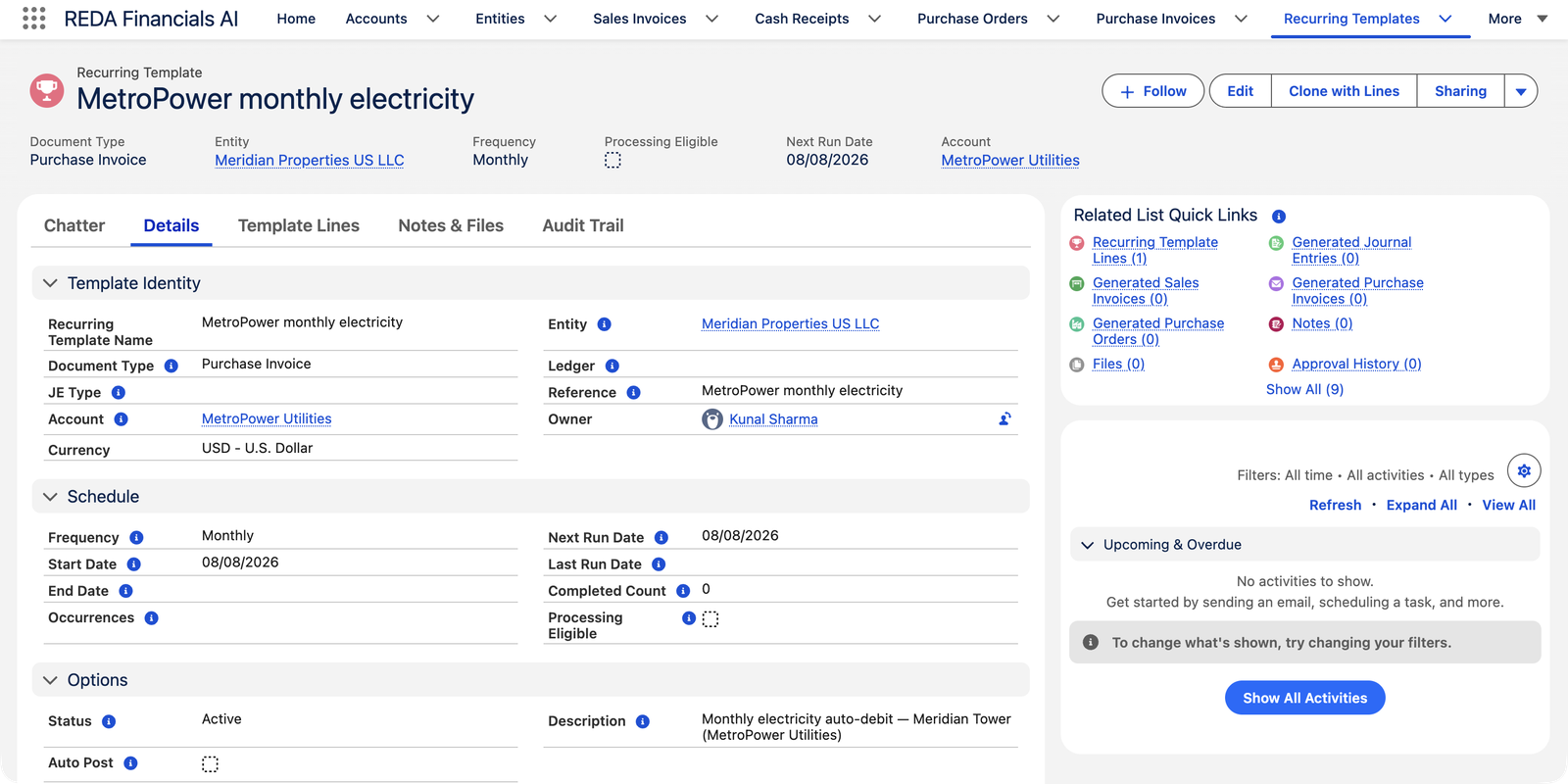Collapse the Template Identity section
Image resolution: width=1568 pixels, height=784 pixels.
click(50, 283)
